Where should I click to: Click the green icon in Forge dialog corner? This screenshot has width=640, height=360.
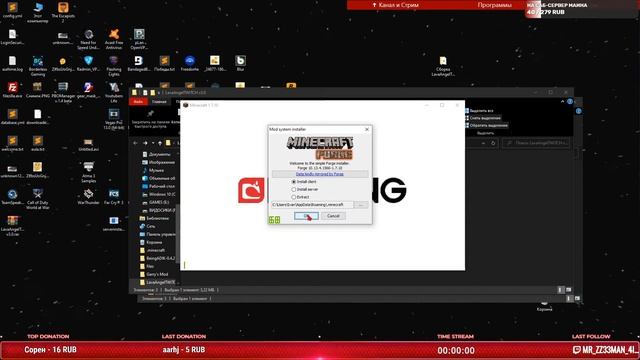[274, 220]
